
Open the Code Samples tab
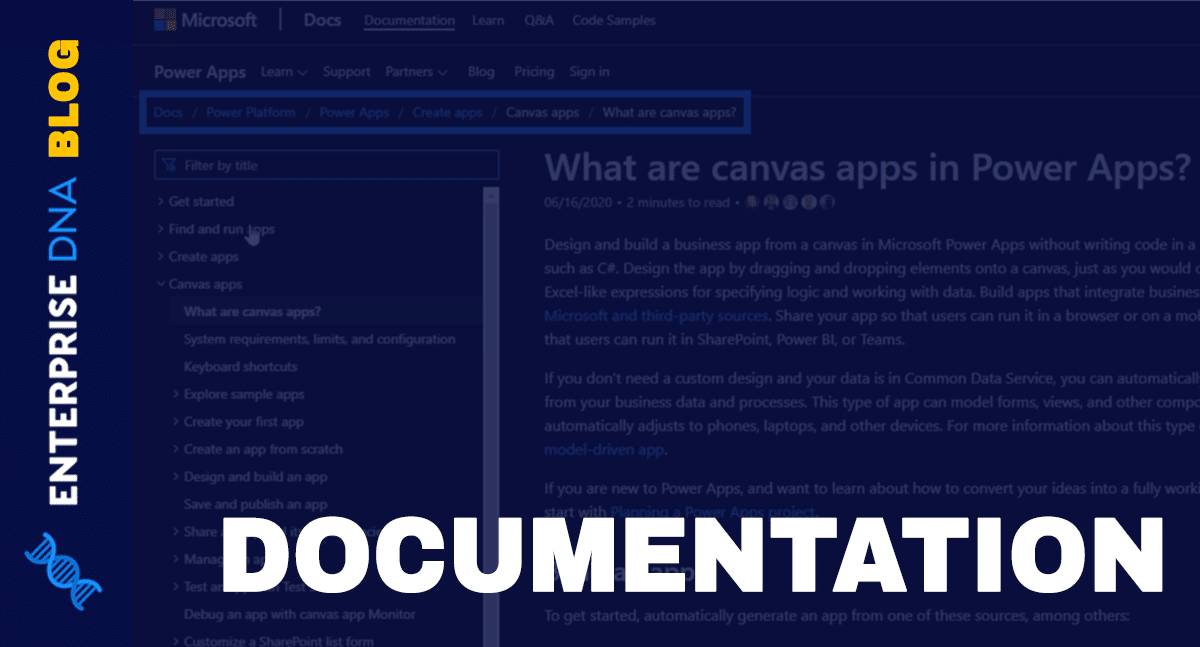point(614,20)
